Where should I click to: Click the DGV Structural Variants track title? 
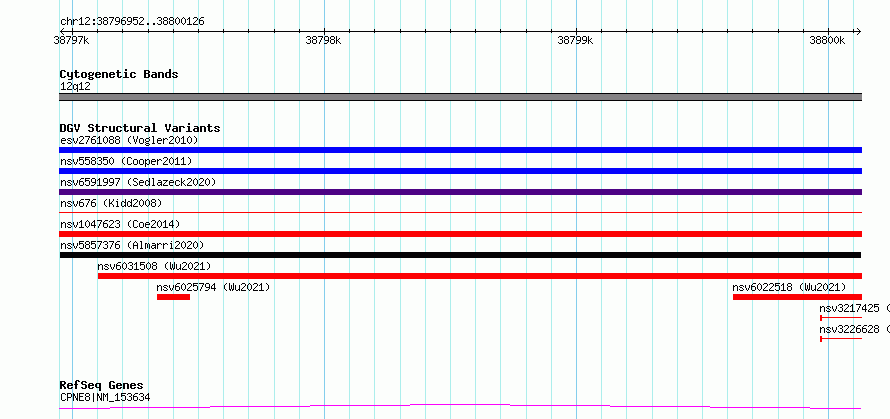[x=140, y=128]
